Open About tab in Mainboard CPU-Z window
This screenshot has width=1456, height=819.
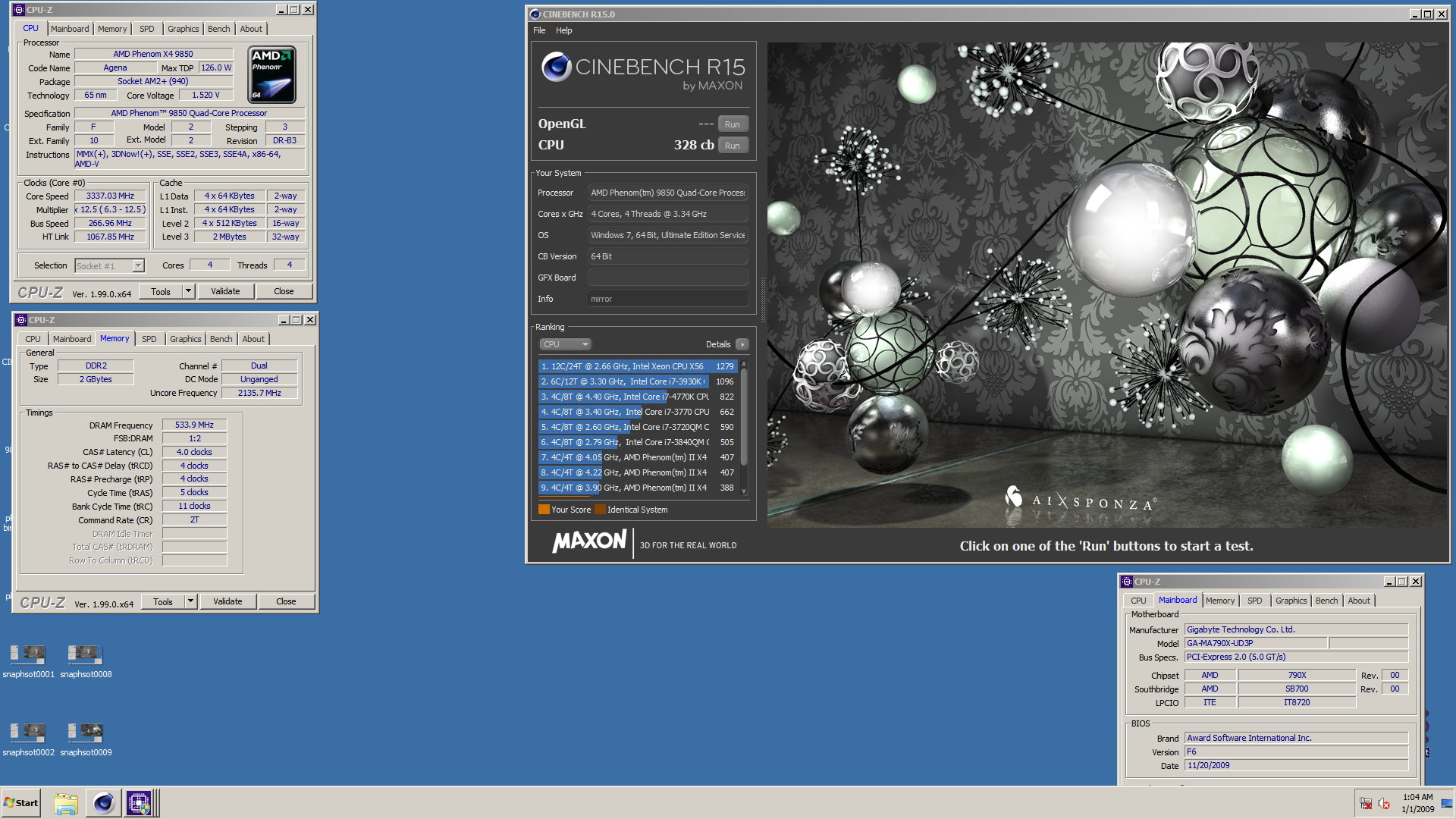click(1358, 601)
